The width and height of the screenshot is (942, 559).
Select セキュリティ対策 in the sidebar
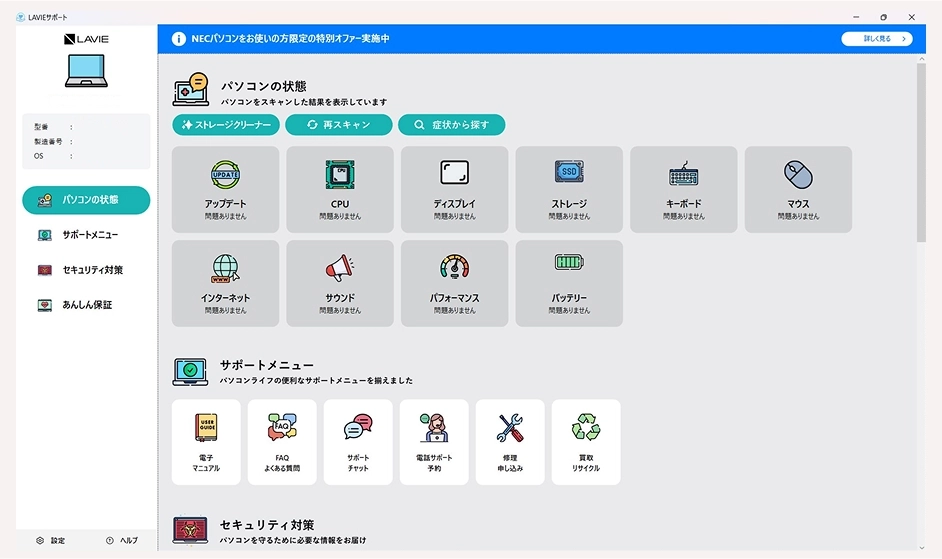tap(87, 270)
